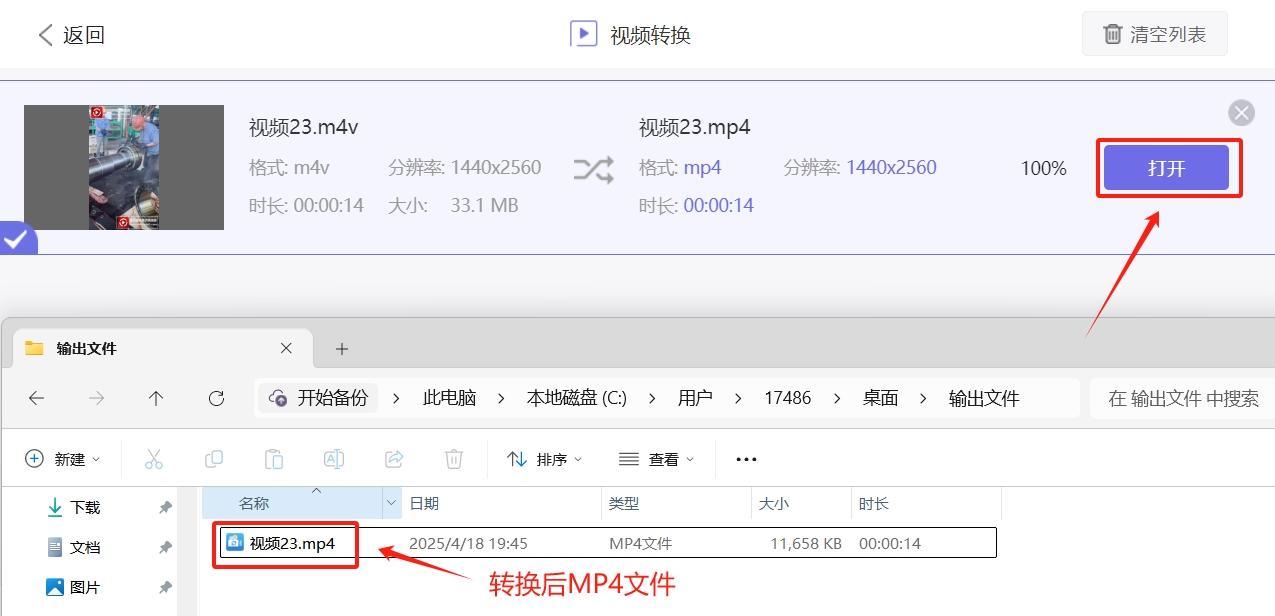
Task: Select the Cut icon in the Explorer toolbar
Action: point(153,458)
